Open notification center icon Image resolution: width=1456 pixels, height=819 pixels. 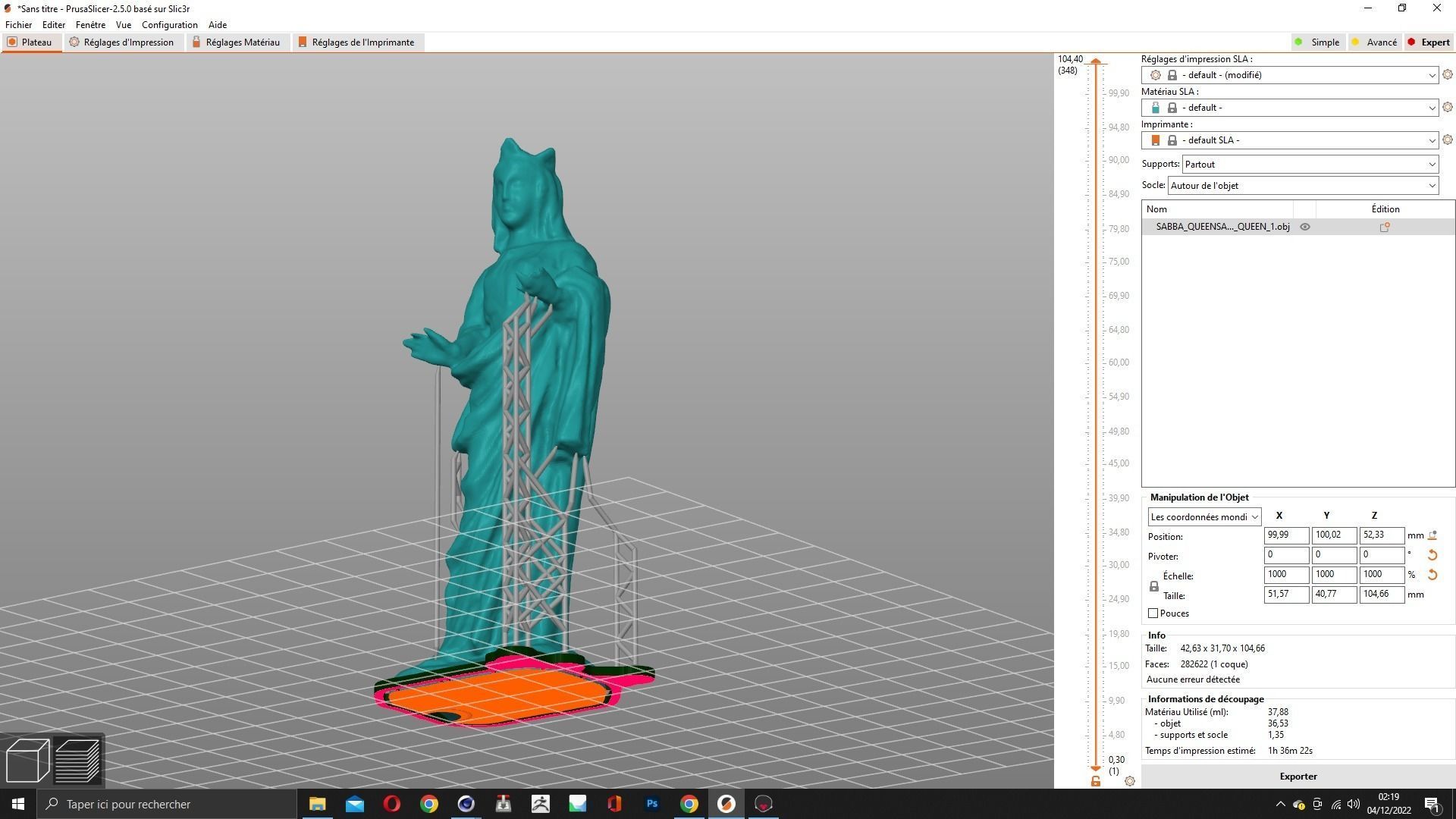(x=1432, y=804)
